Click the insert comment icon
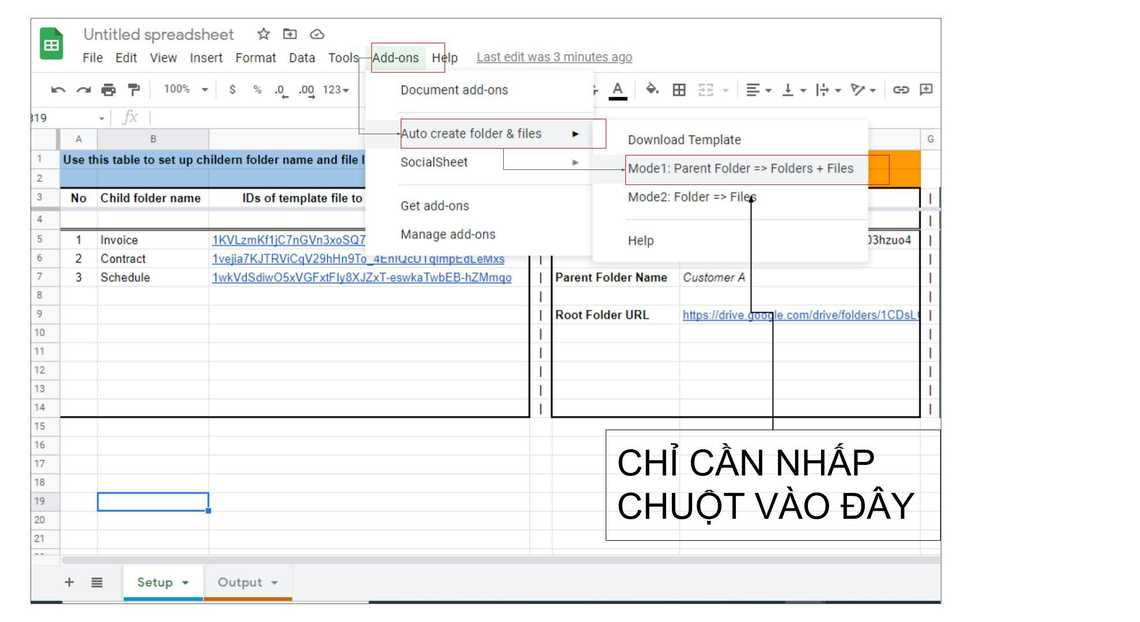The image size is (1140, 622). click(926, 90)
